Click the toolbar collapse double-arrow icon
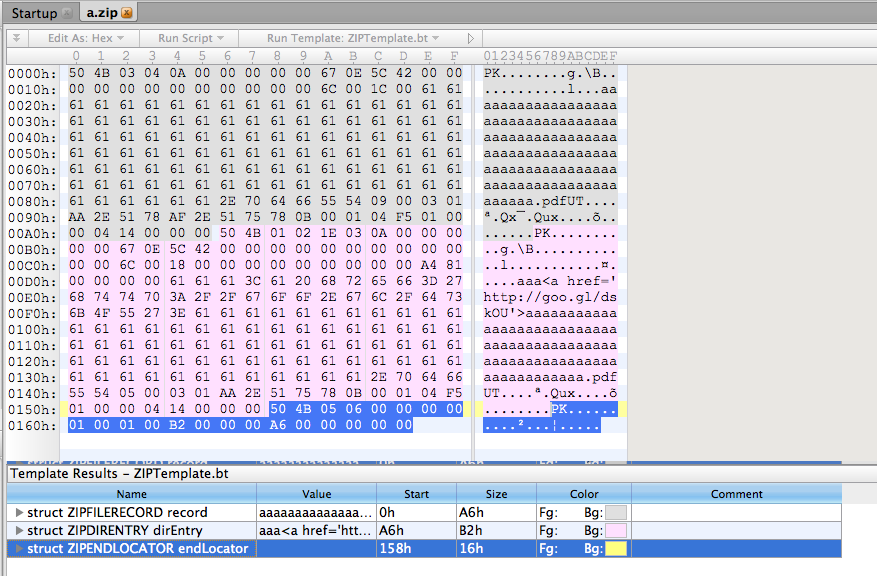The image size is (877, 576). coord(16,38)
